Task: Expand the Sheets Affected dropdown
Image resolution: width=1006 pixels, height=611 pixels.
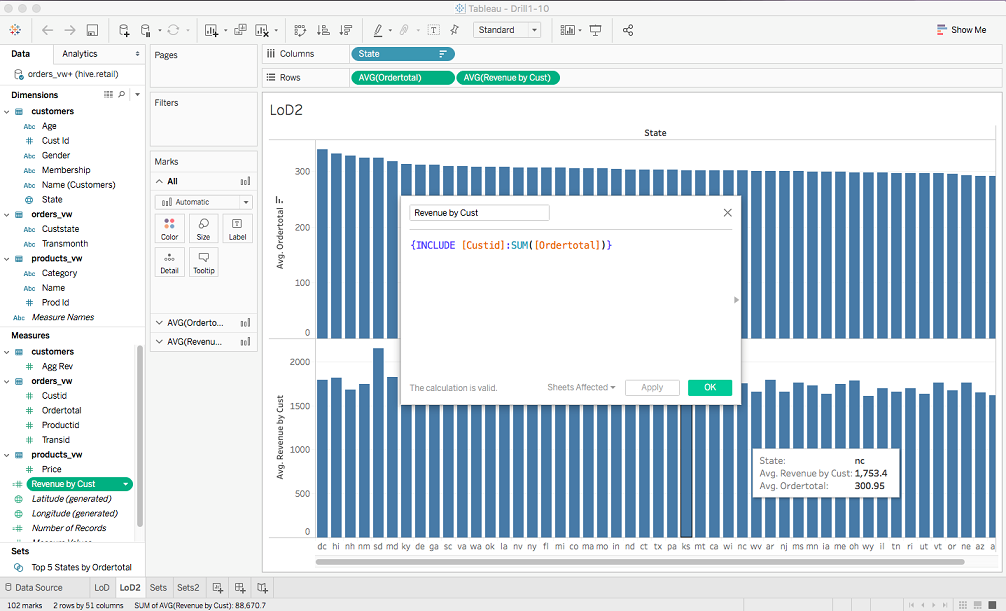Action: (x=581, y=388)
